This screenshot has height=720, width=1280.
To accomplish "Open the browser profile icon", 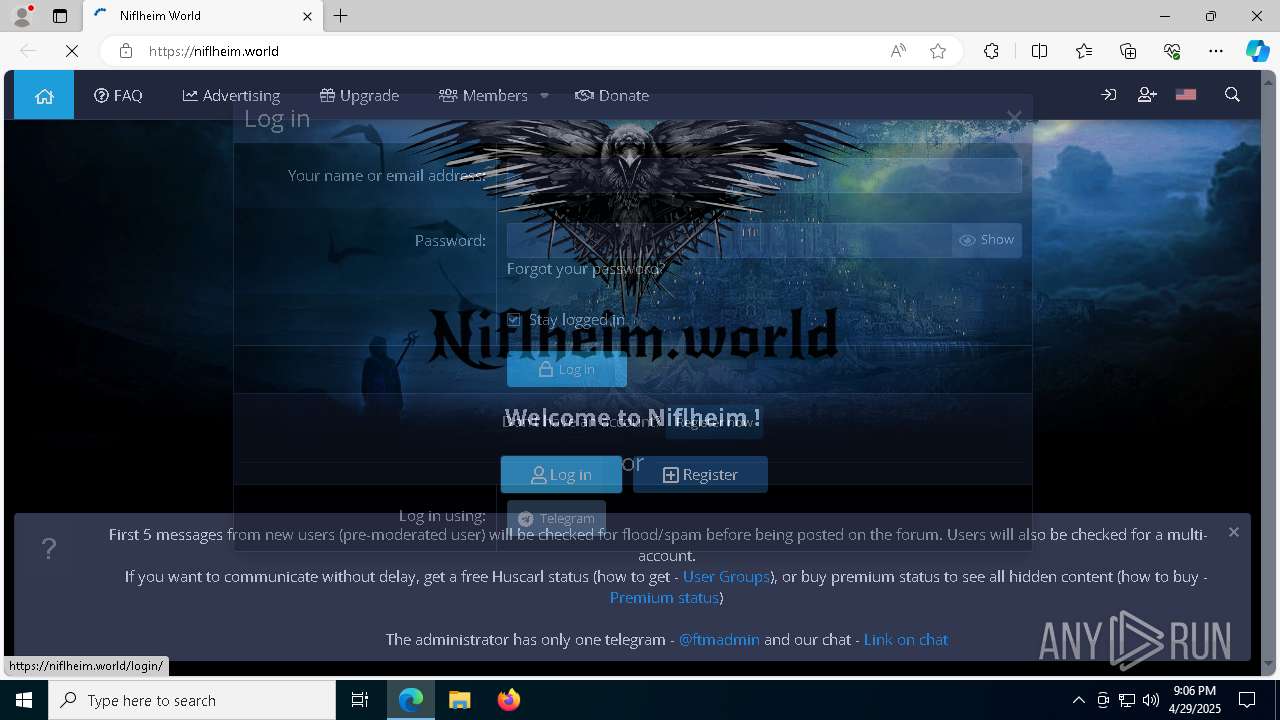I will (22, 16).
